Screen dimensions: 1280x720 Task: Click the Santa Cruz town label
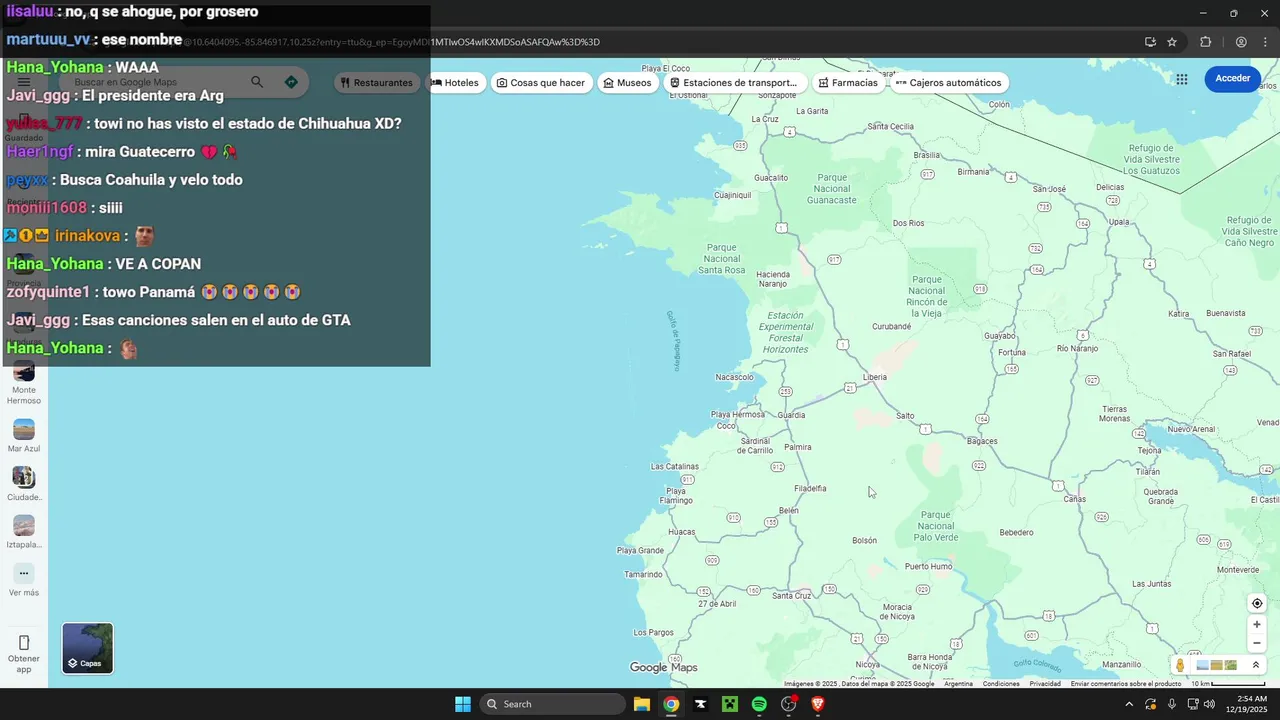pos(792,596)
